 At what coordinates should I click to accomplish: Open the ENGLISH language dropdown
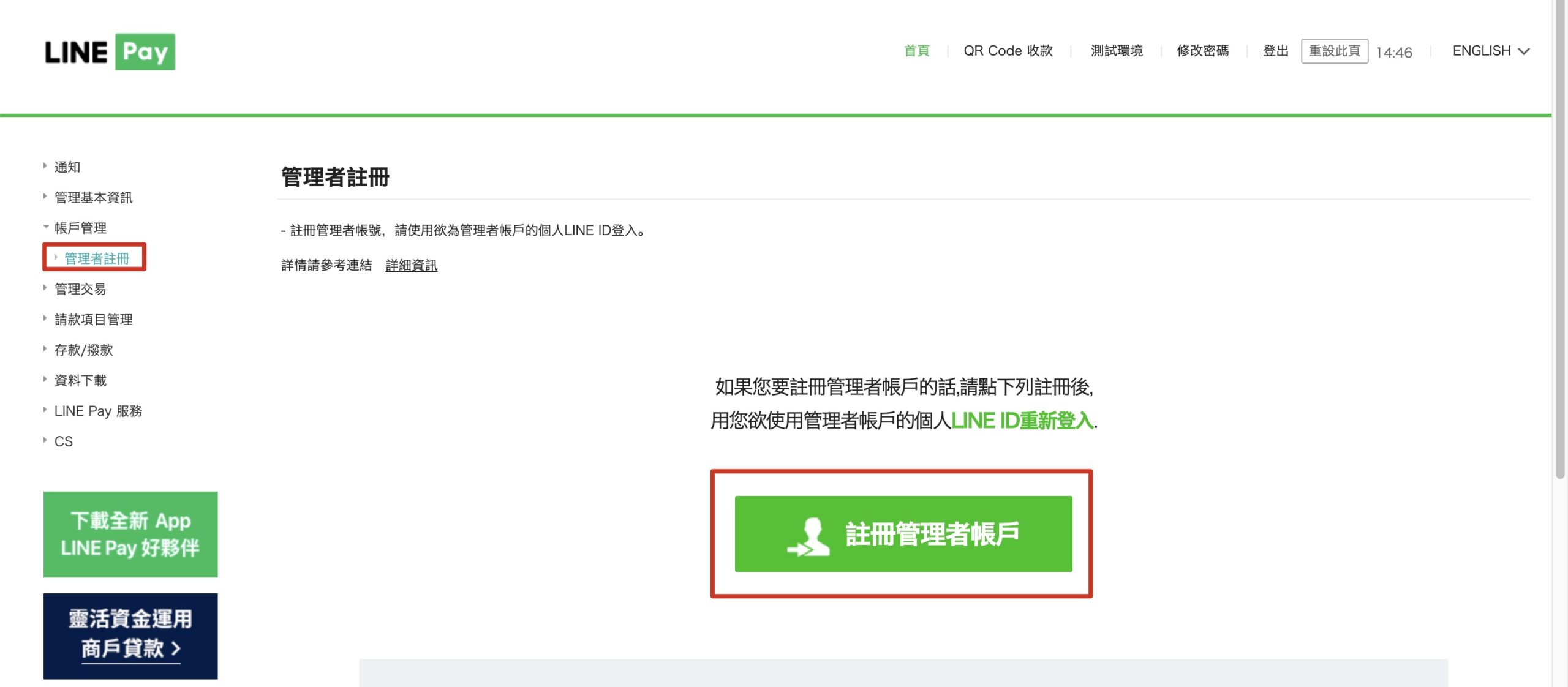pos(1490,51)
